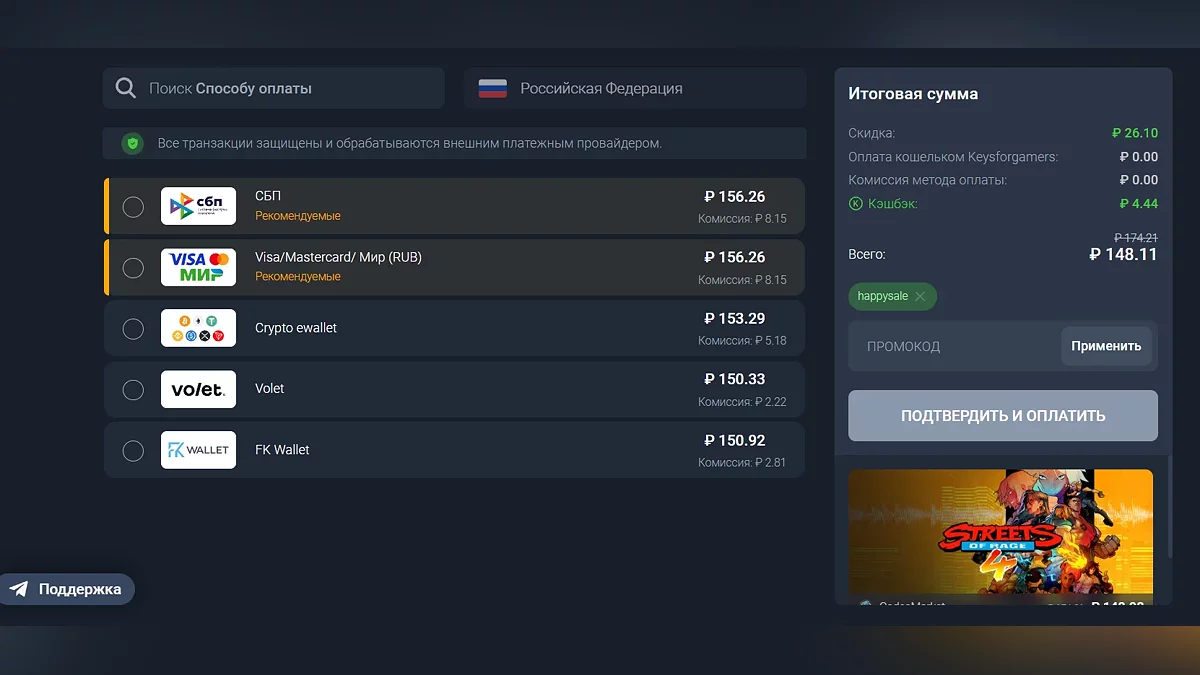Click the Кэшбэк K coin icon

[855, 204]
